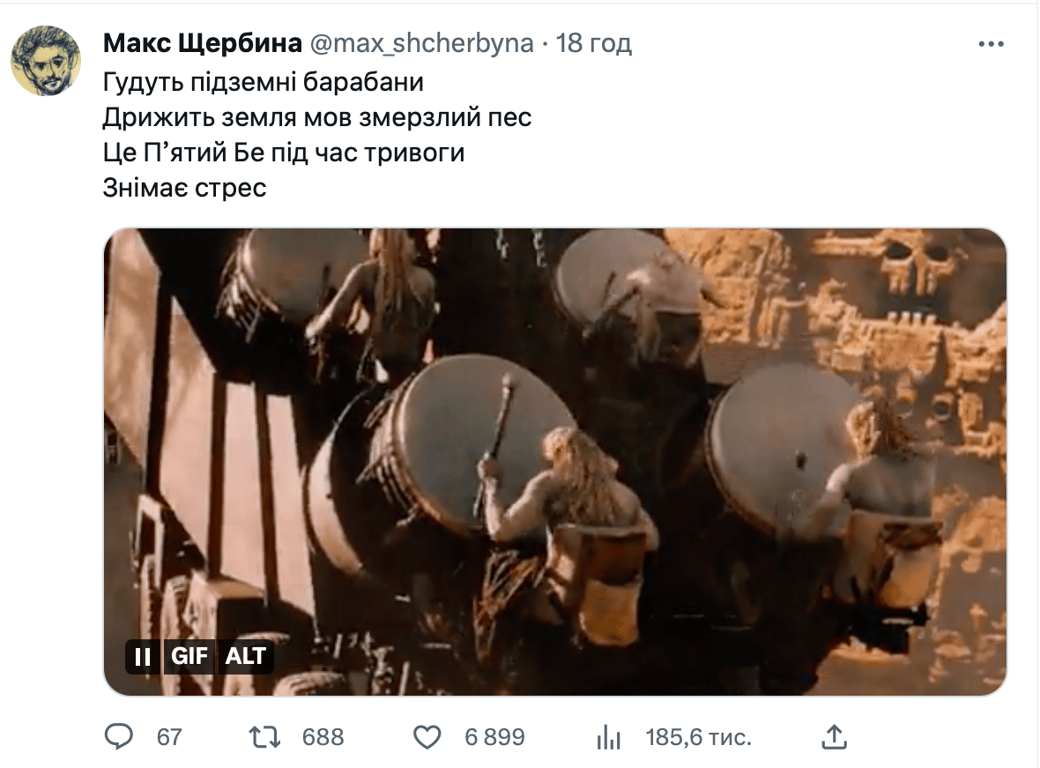Screen dimensions: 1040x768
Task: Click the GIF badge on media
Action: [189, 657]
